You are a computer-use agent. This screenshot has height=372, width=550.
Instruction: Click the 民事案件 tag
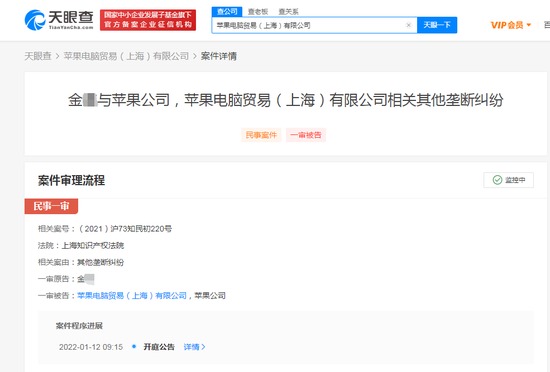261,135
